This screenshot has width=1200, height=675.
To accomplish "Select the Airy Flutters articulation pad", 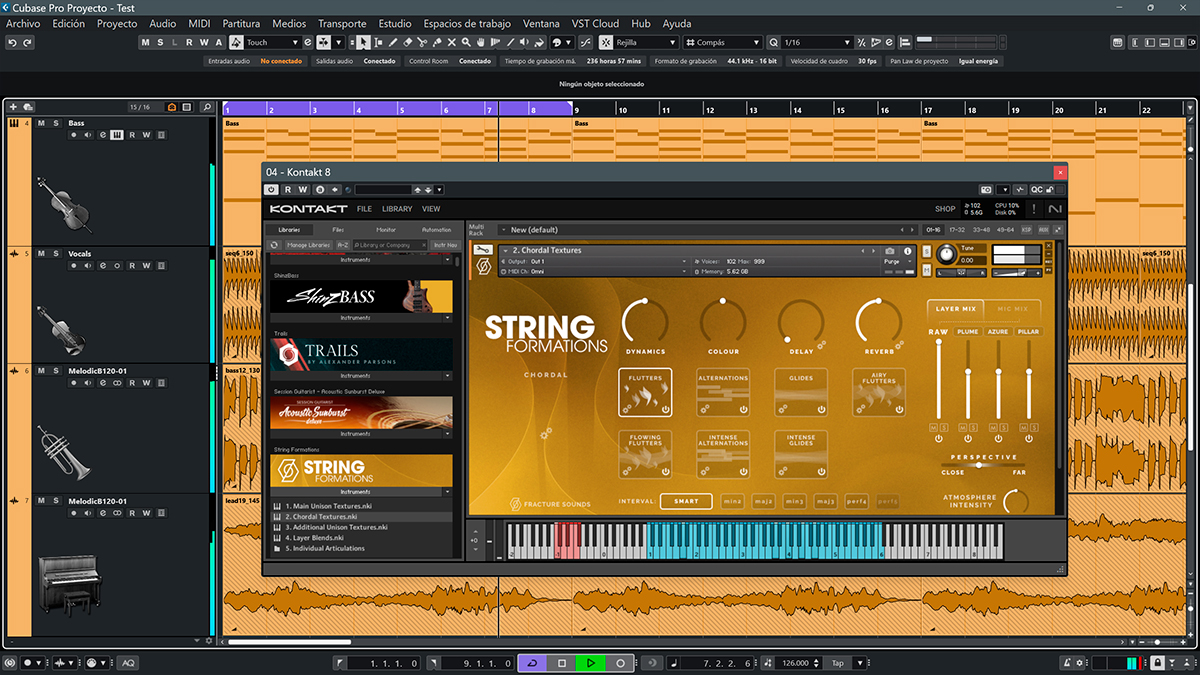I will 879,392.
